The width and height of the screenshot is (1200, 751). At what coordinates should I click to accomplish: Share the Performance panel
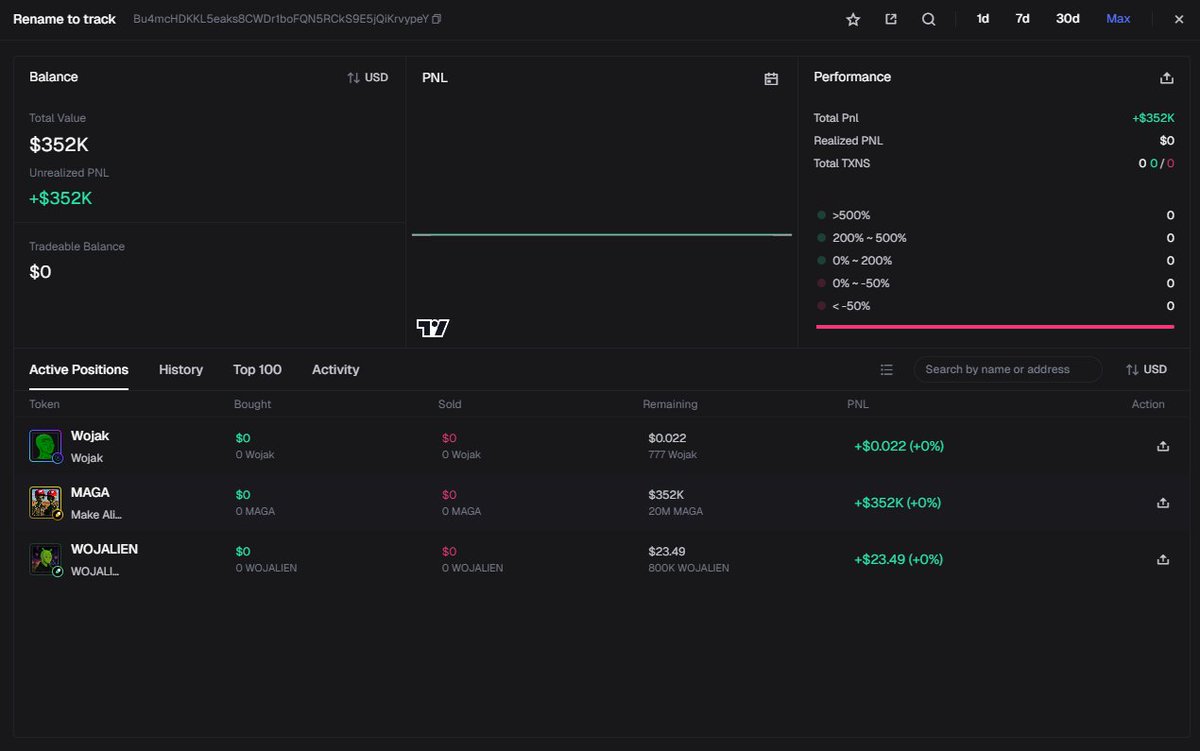[1166, 78]
